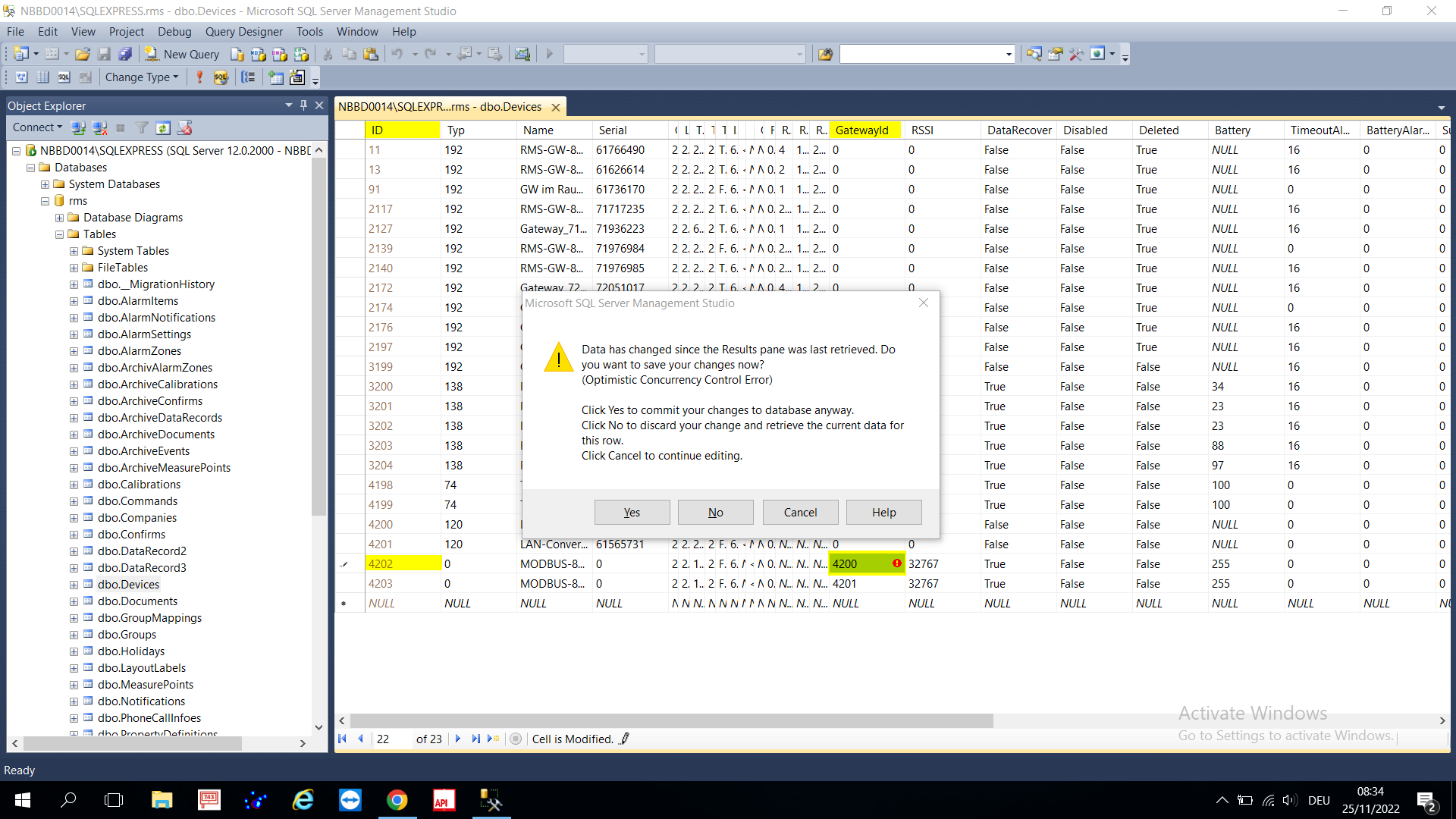Open the Properties Window icon
This screenshot has height=819, width=1456.
pos(1056,54)
